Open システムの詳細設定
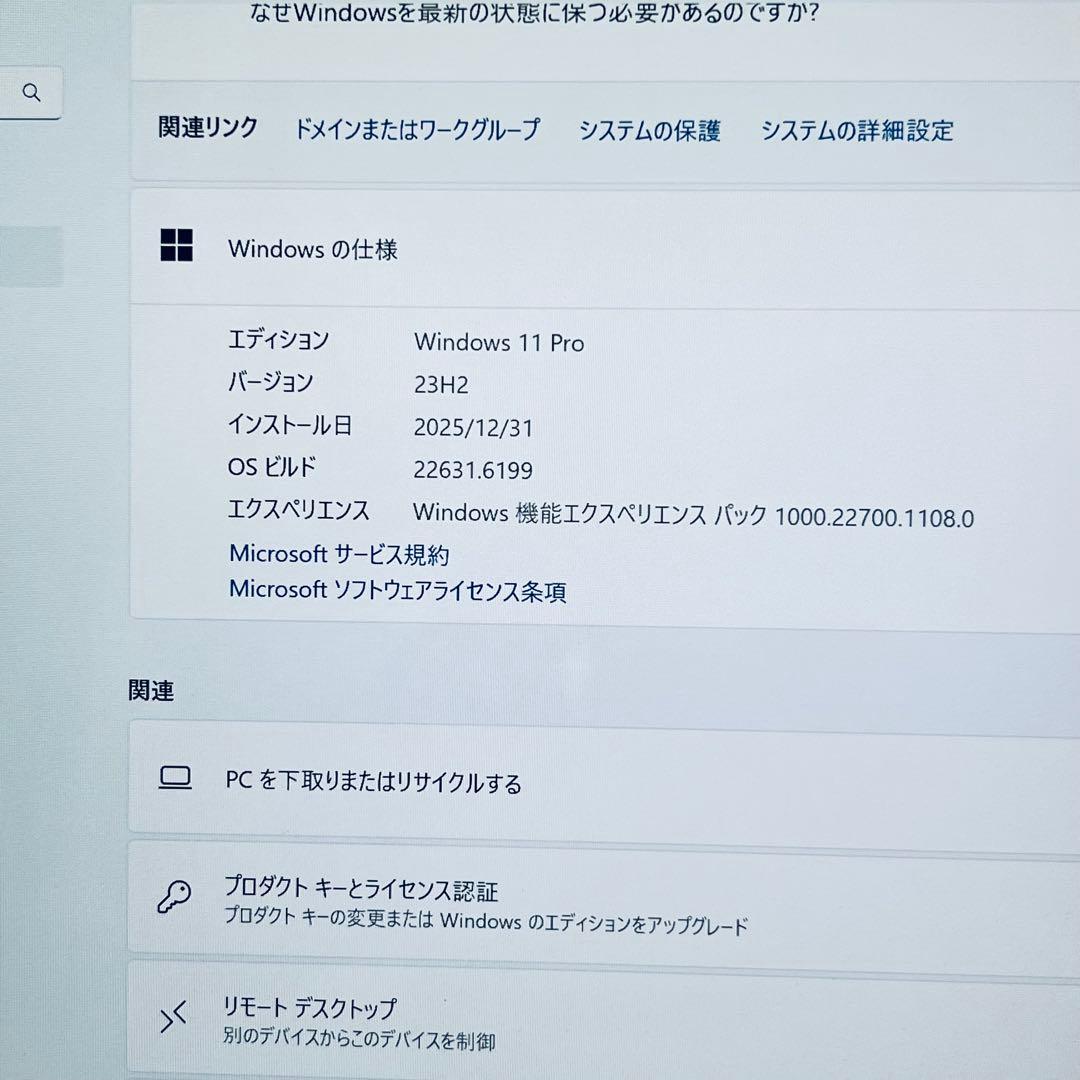1080x1080 pixels. coord(858,131)
